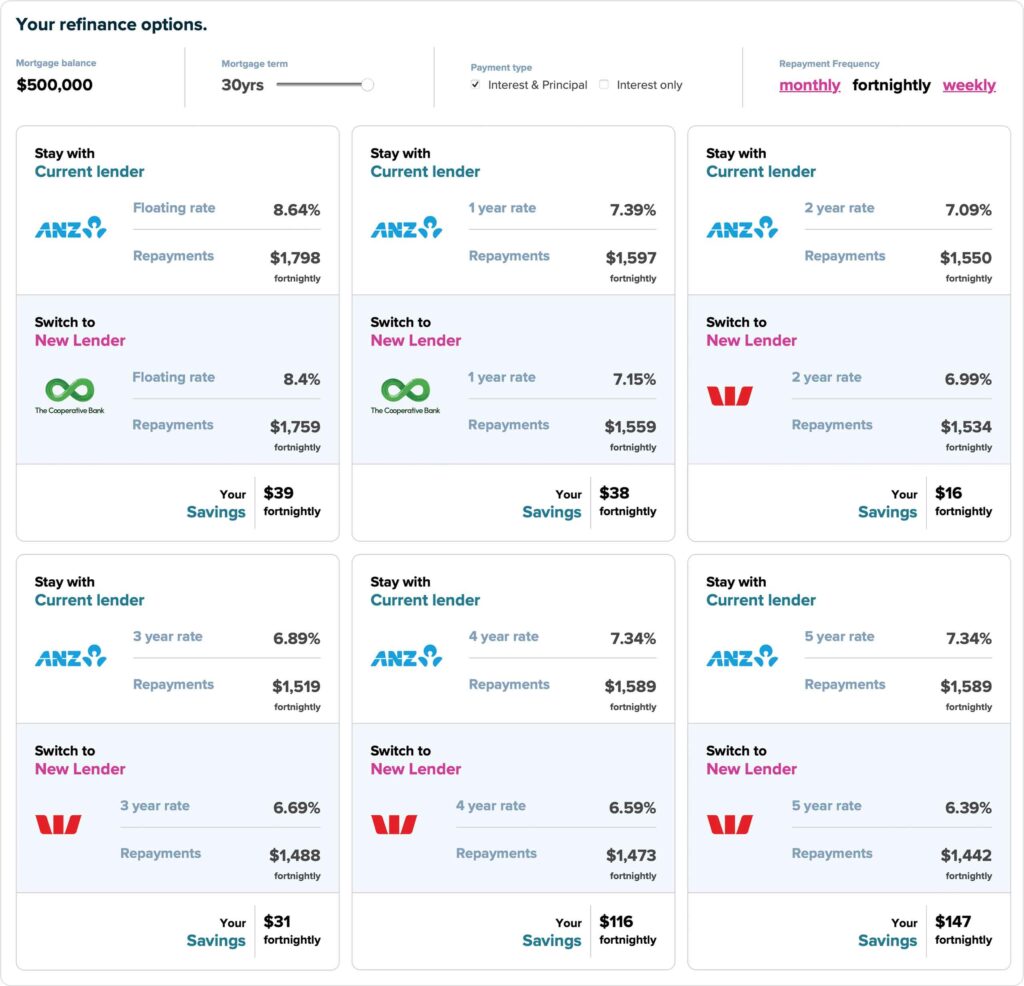This screenshot has width=1024, height=986.
Task: Click the Cooperative Bank logo in the 1 year rate card
Action: pos(406,396)
